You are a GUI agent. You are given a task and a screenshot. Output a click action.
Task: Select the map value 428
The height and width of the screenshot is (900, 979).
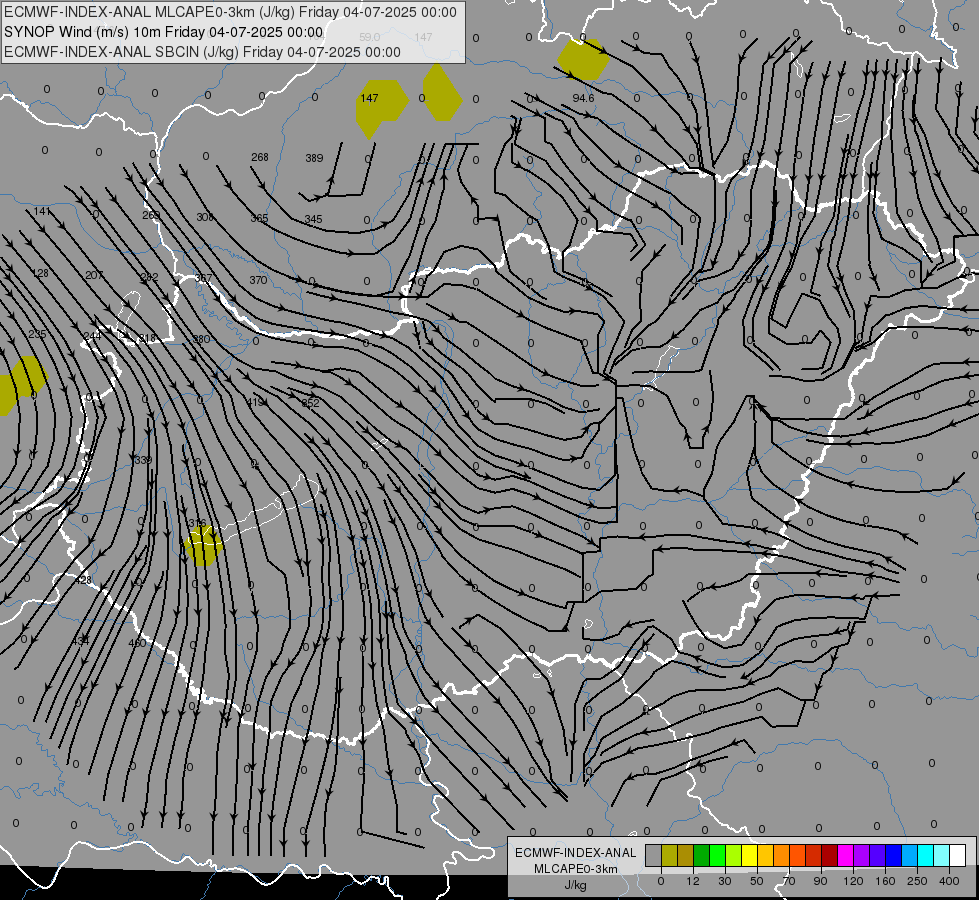[83, 580]
